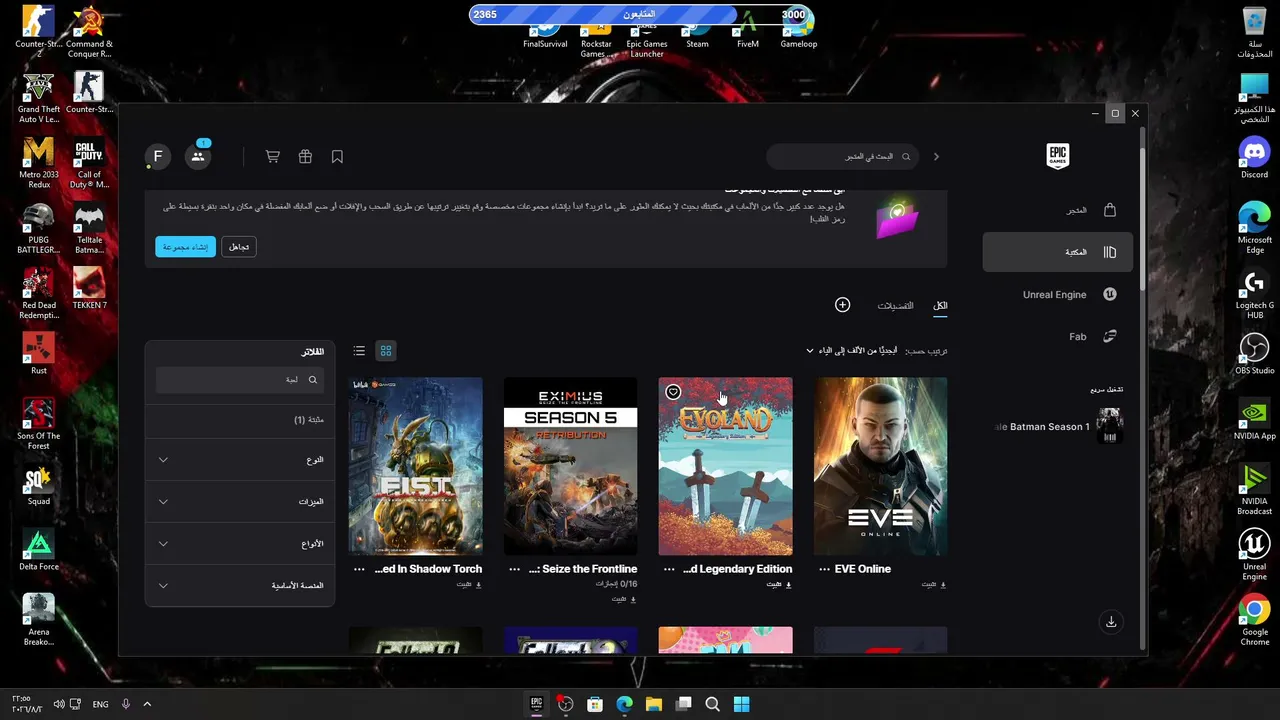
Task: Toggle microphone icon in system tray
Action: [126, 704]
